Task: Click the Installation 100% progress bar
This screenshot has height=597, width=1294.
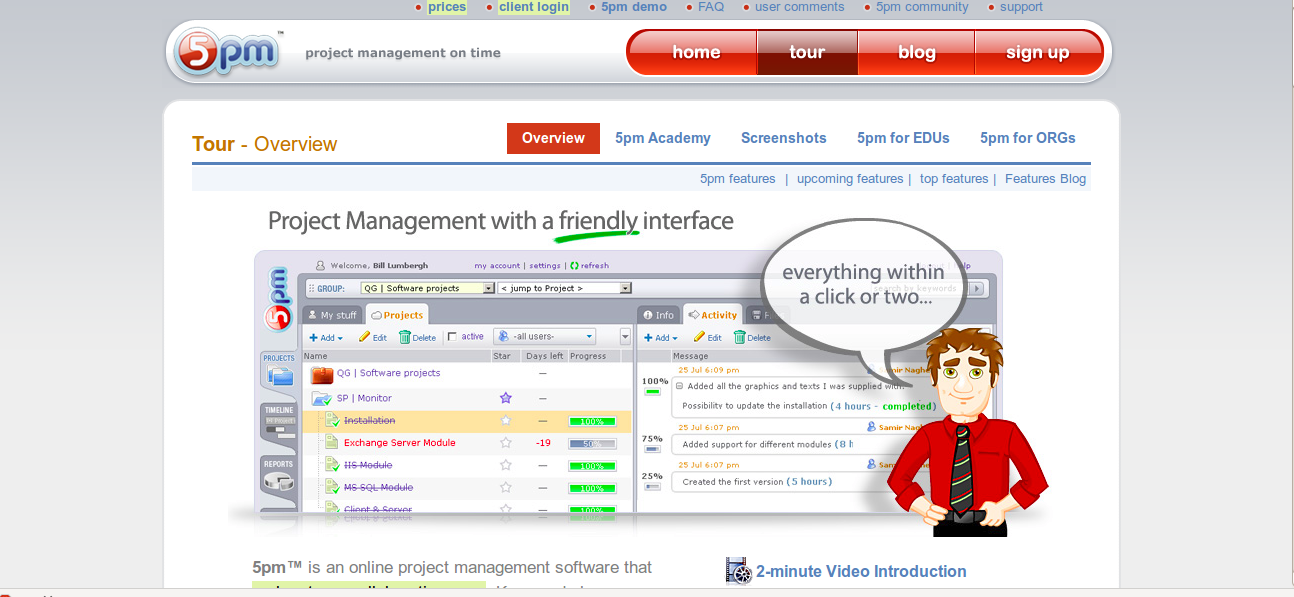Action: (x=592, y=421)
